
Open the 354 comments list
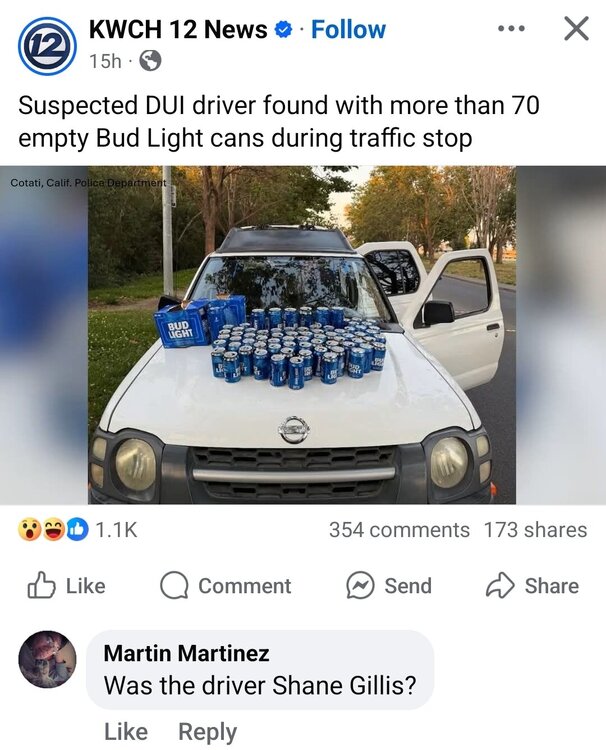399,530
